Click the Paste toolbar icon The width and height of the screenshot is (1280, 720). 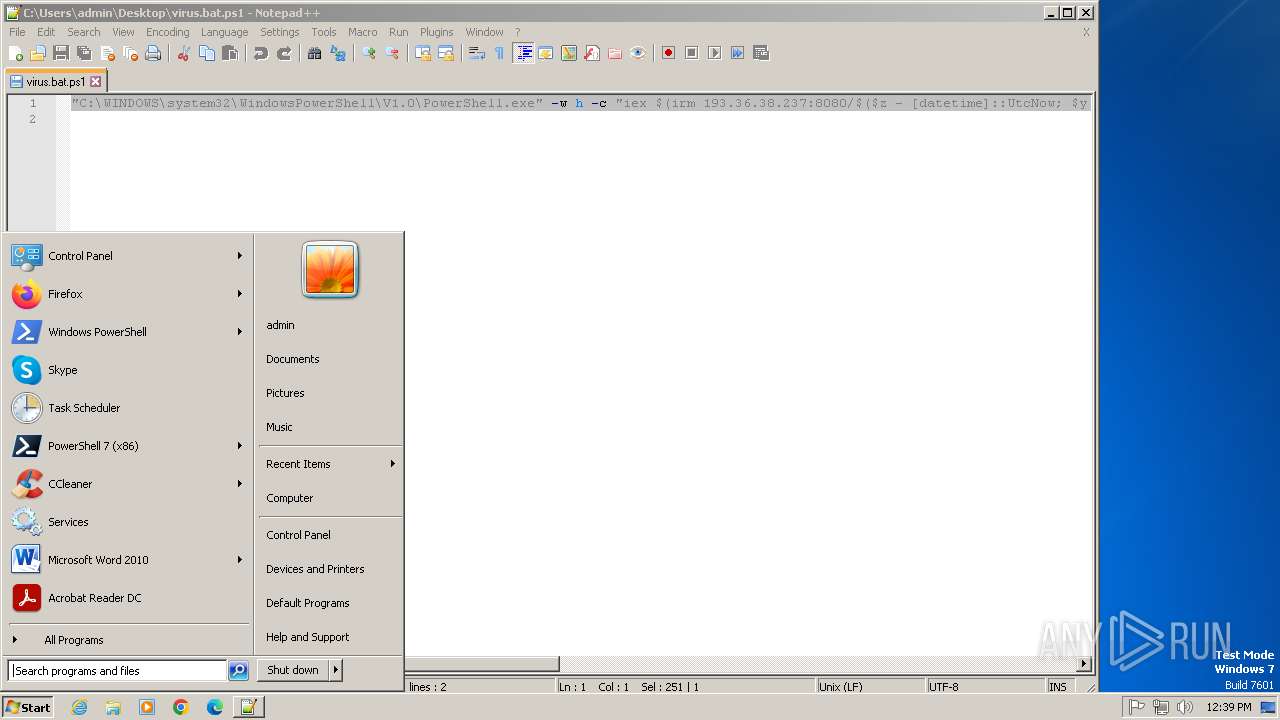[230, 53]
